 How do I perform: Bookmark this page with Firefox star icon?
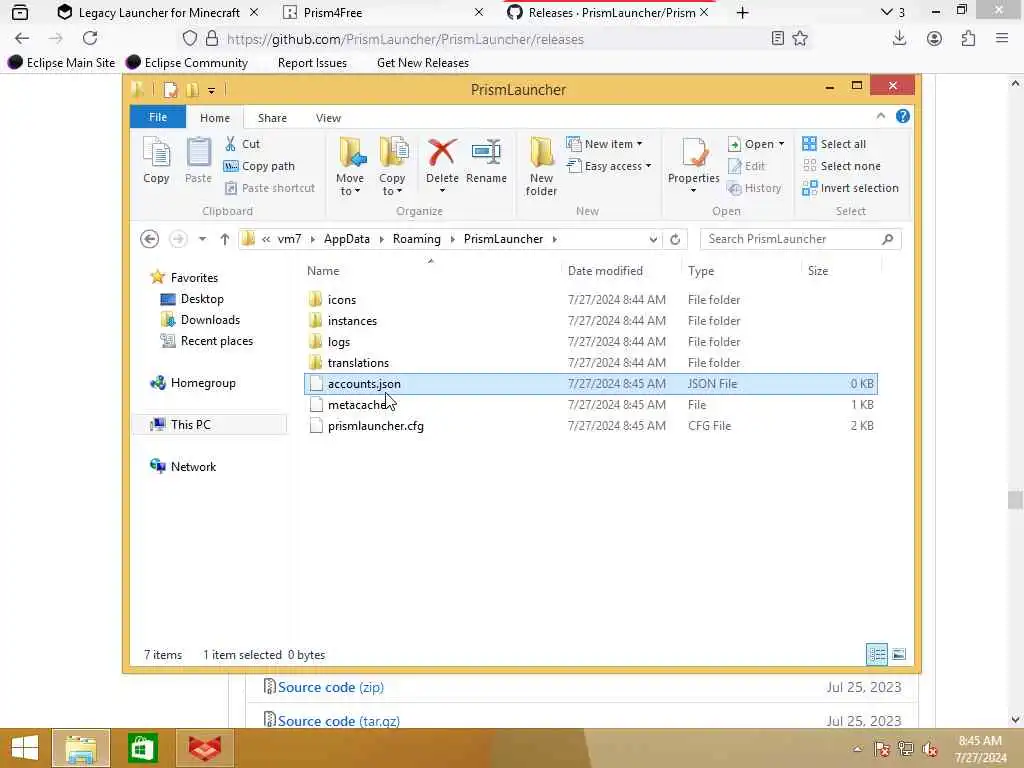(x=800, y=39)
